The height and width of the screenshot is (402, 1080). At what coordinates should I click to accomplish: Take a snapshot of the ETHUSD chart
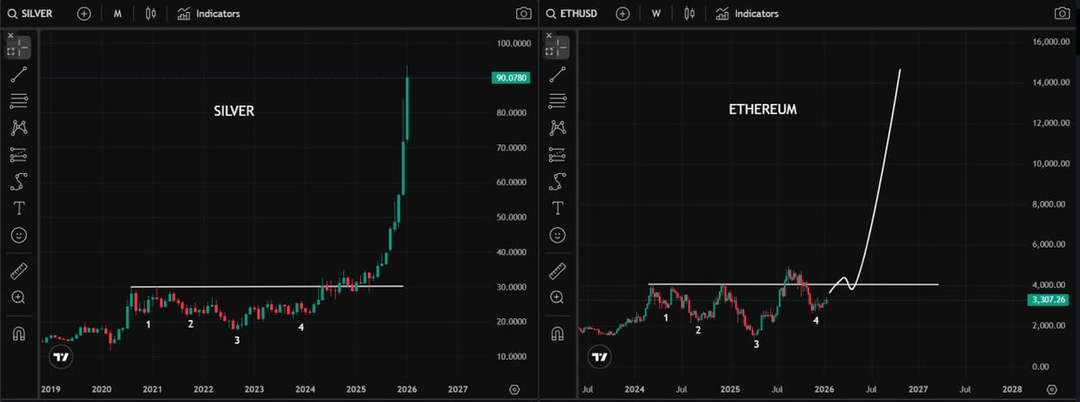[x=1062, y=14]
